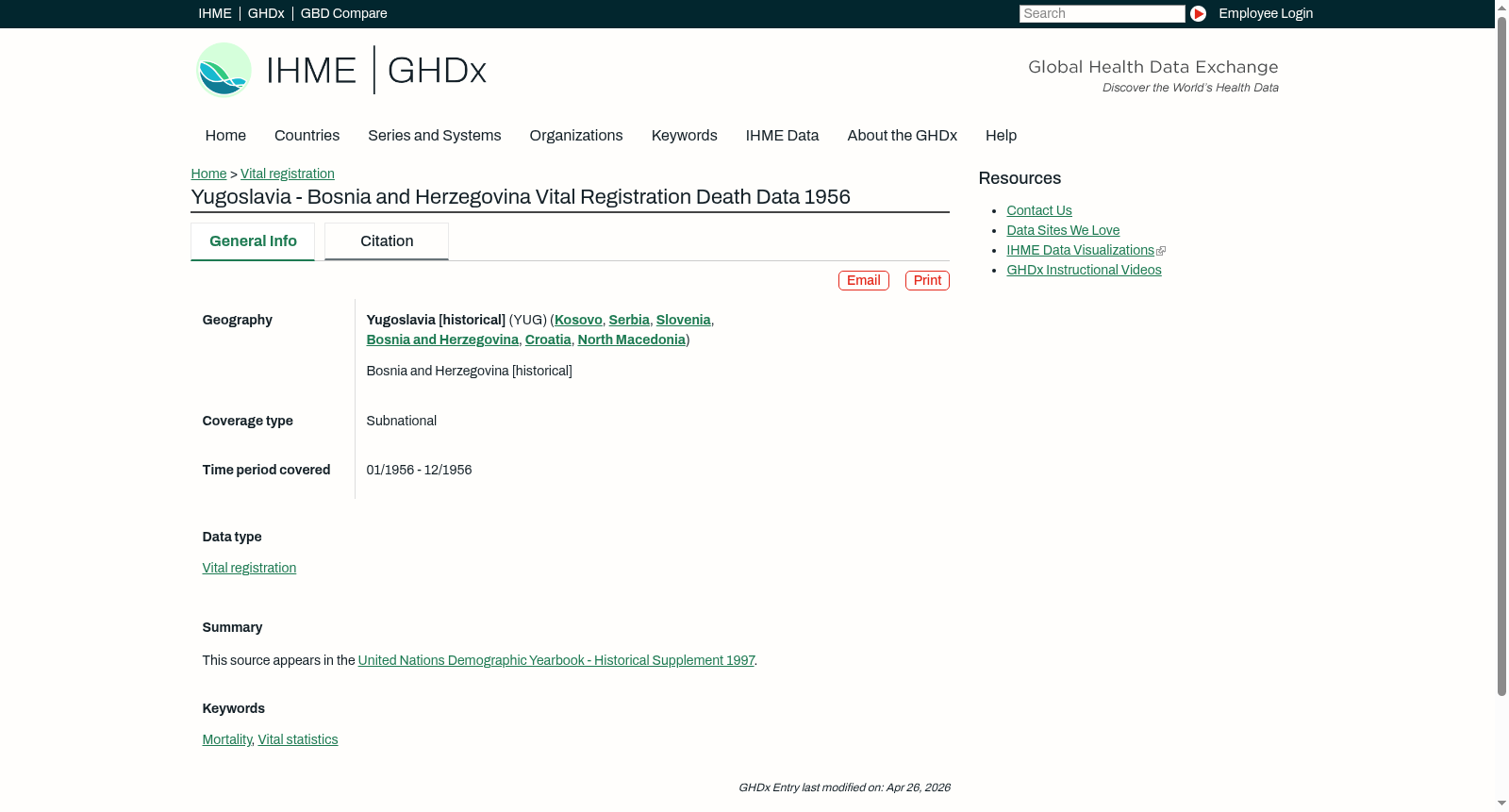
Task: Select the General Info tab
Action: pyautogui.click(x=253, y=241)
